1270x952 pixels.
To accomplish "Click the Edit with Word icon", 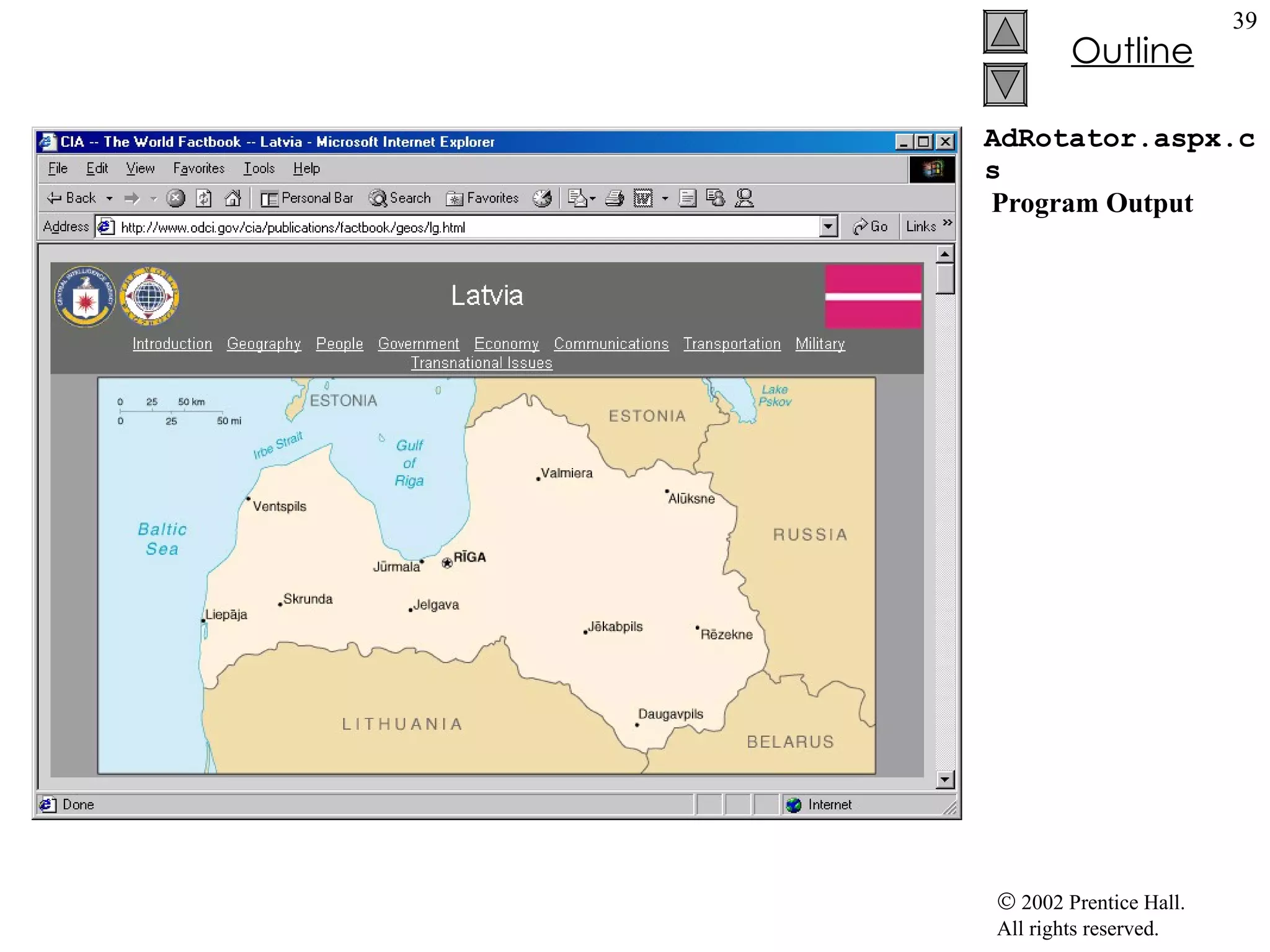I will click(643, 198).
